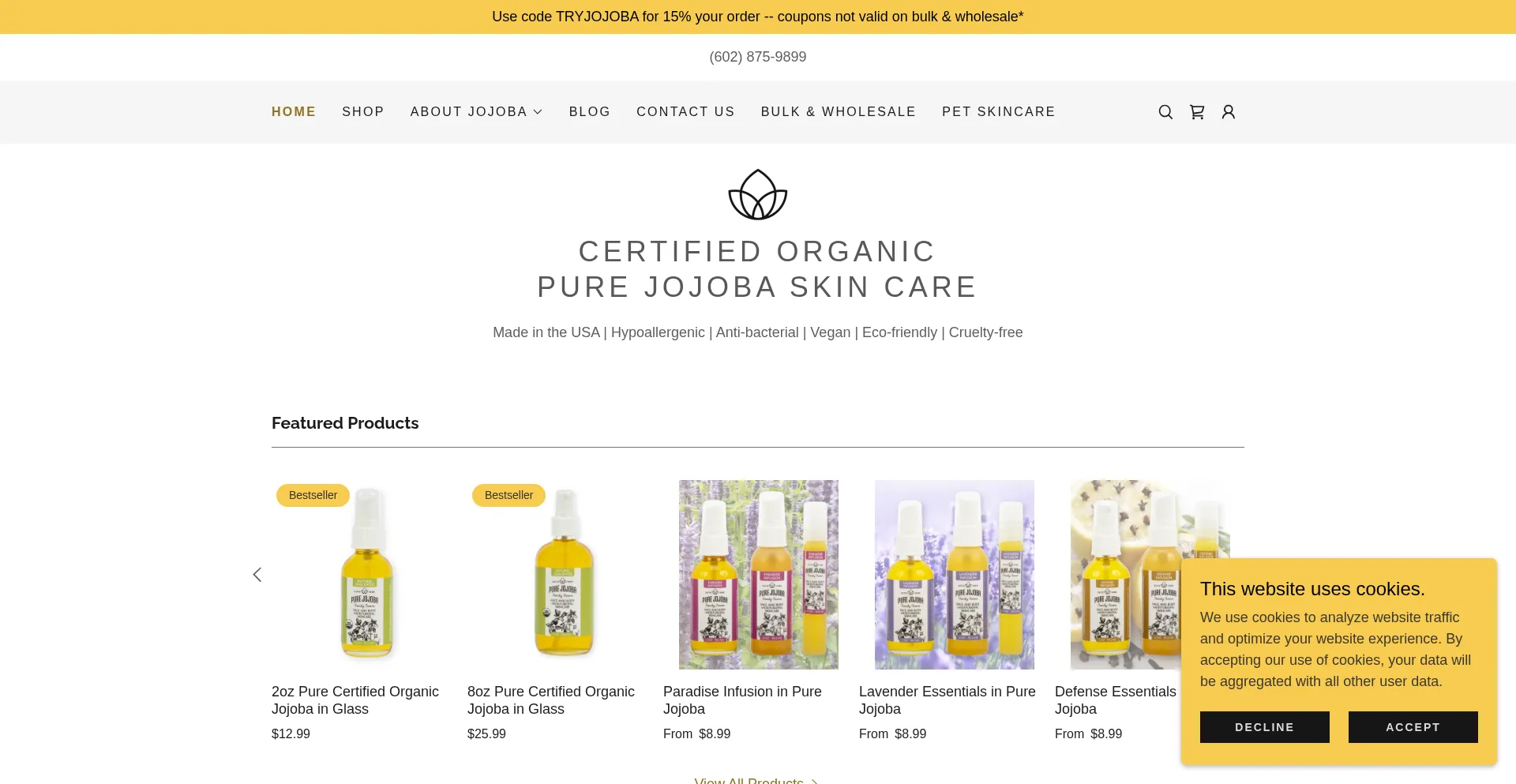The height and width of the screenshot is (784, 1516).
Task: Expand the About Jojoba dropdown menu
Action: 476,112
